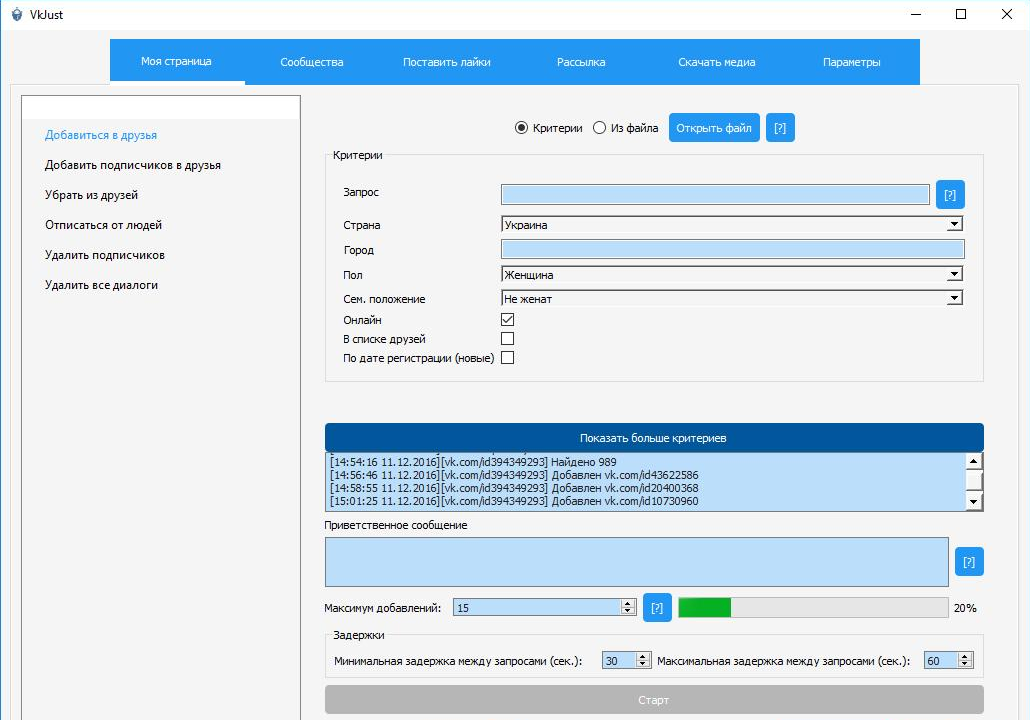The image size is (1030, 720).
Task: Click into the Город input field
Action: 732,250
